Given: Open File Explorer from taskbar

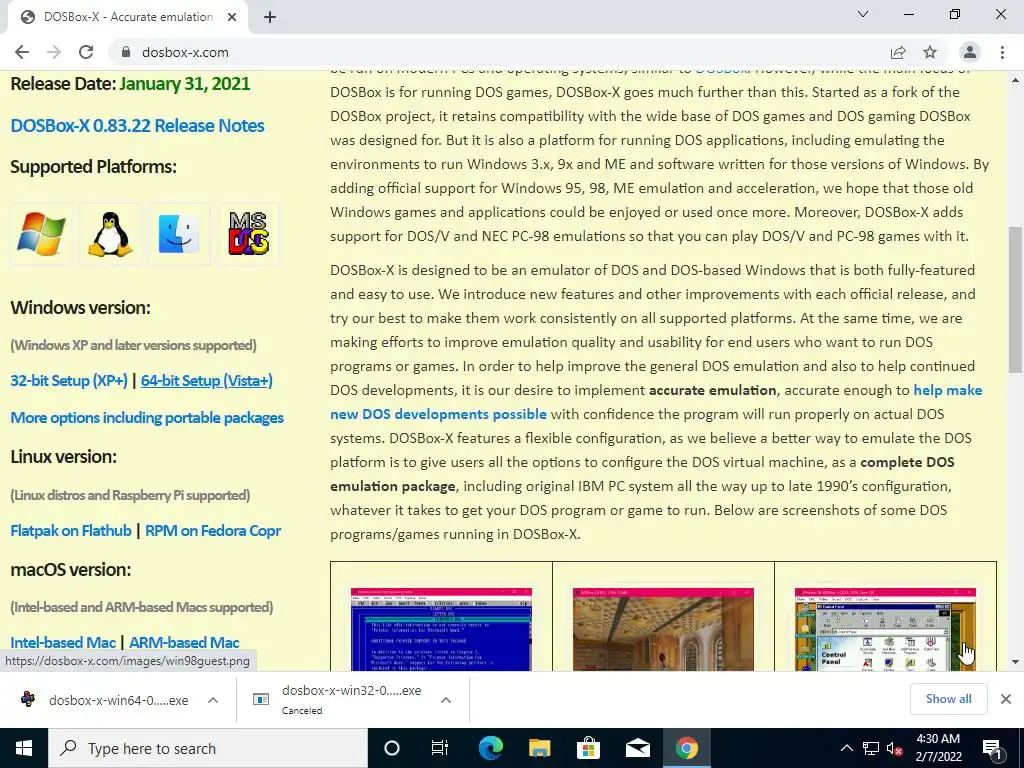Looking at the screenshot, I should pos(539,748).
